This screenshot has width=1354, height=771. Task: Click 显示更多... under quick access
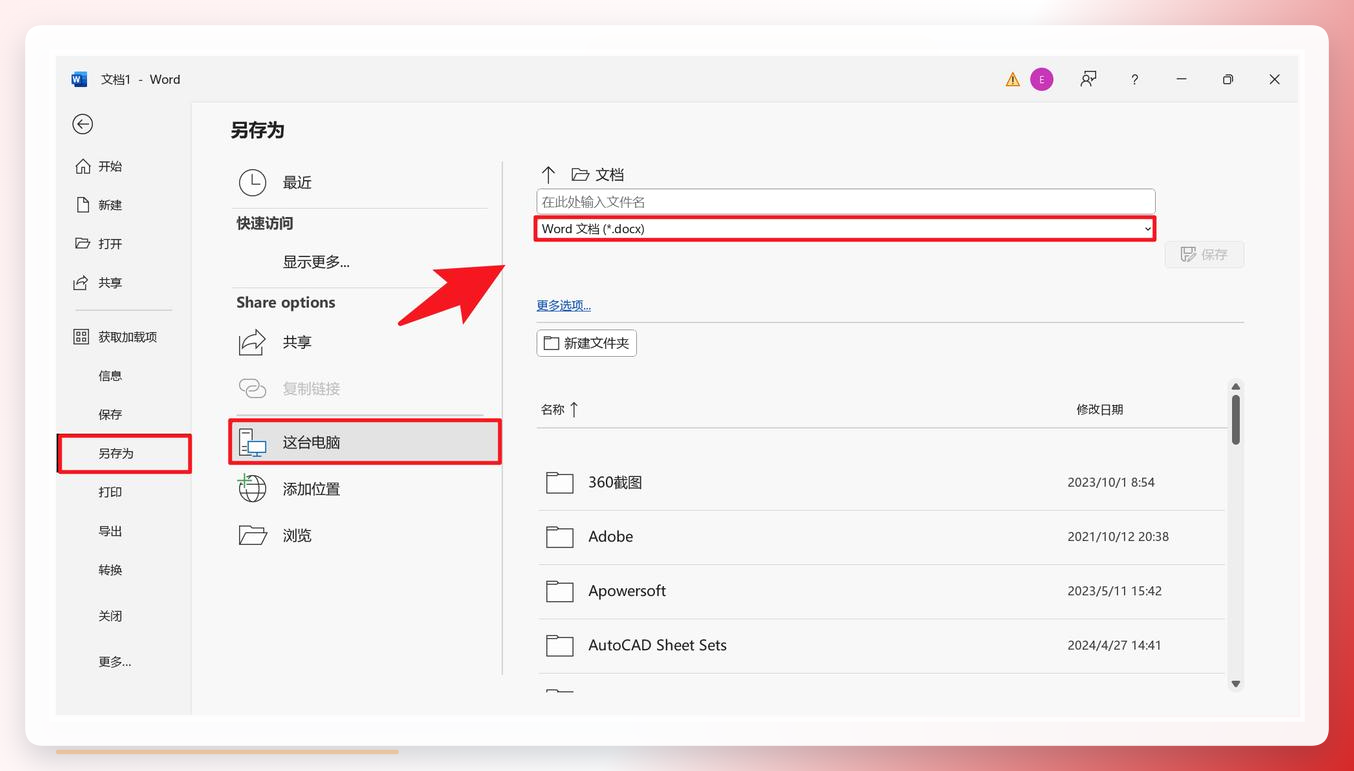316,262
